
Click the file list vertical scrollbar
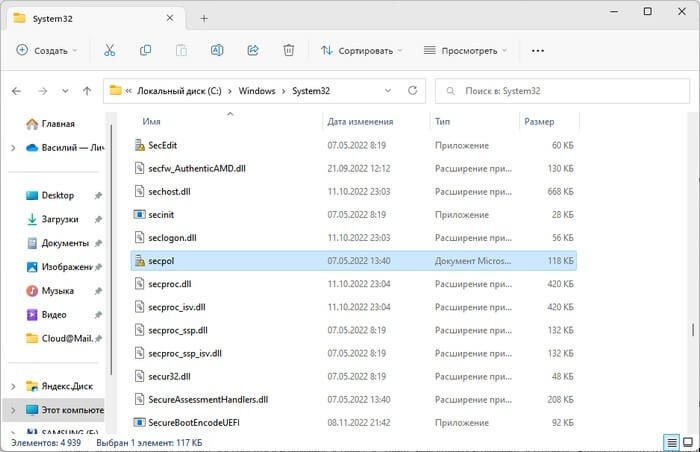click(693, 330)
